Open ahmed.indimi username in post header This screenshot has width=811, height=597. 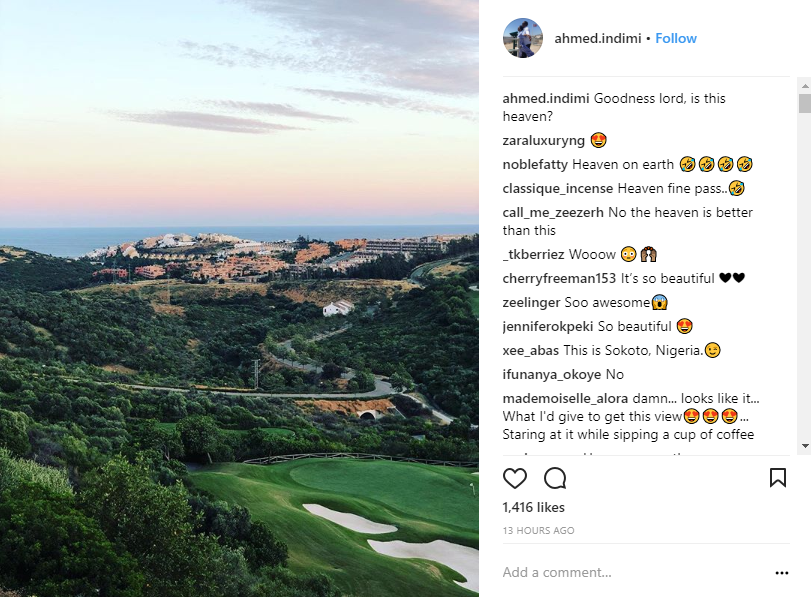[x=598, y=39]
